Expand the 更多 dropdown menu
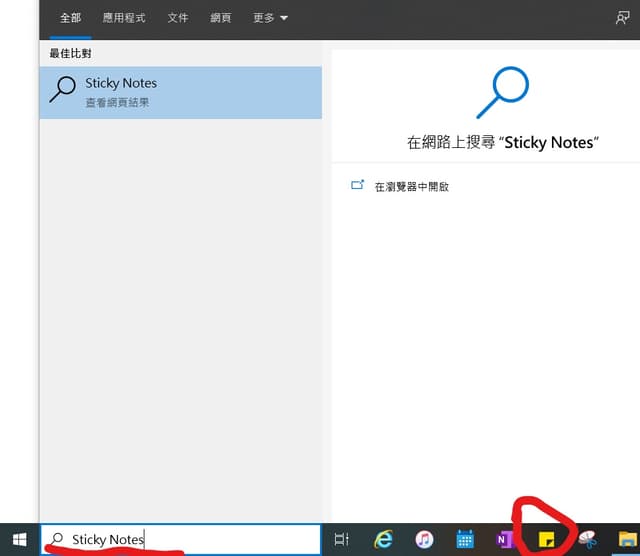The width and height of the screenshot is (640, 556). point(270,18)
